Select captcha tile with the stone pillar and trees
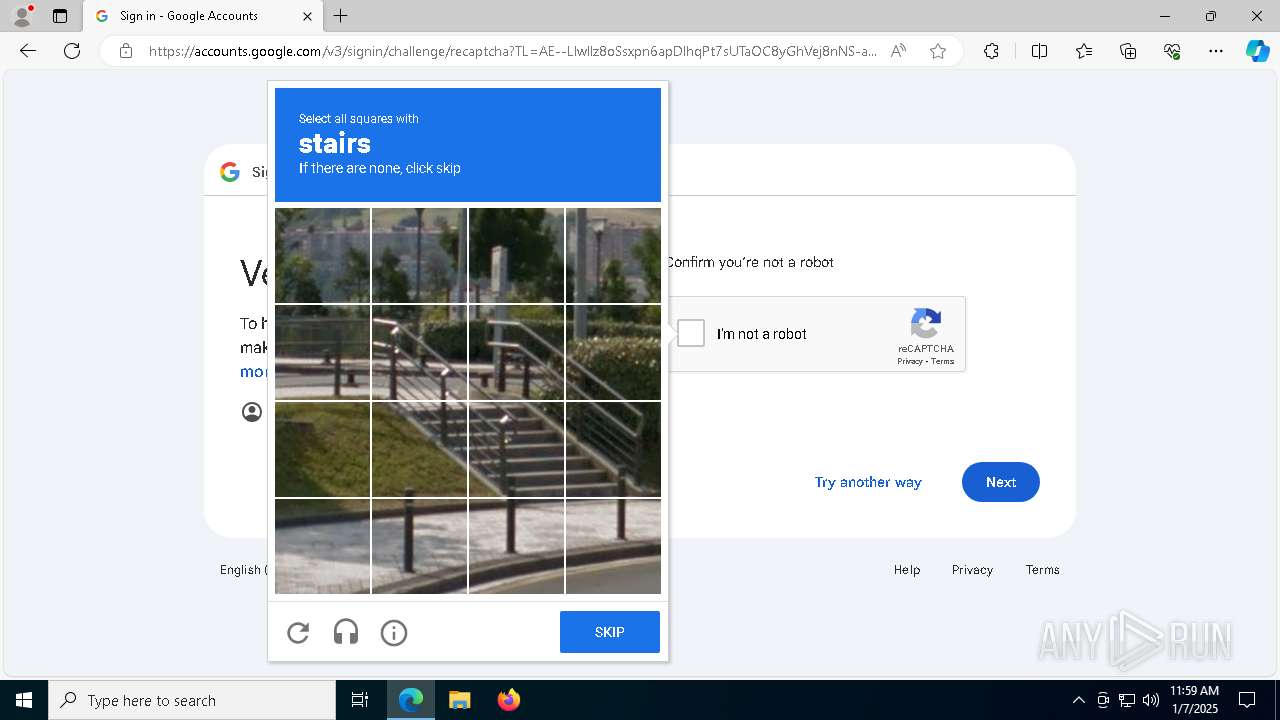The height and width of the screenshot is (720, 1280). coord(516,256)
